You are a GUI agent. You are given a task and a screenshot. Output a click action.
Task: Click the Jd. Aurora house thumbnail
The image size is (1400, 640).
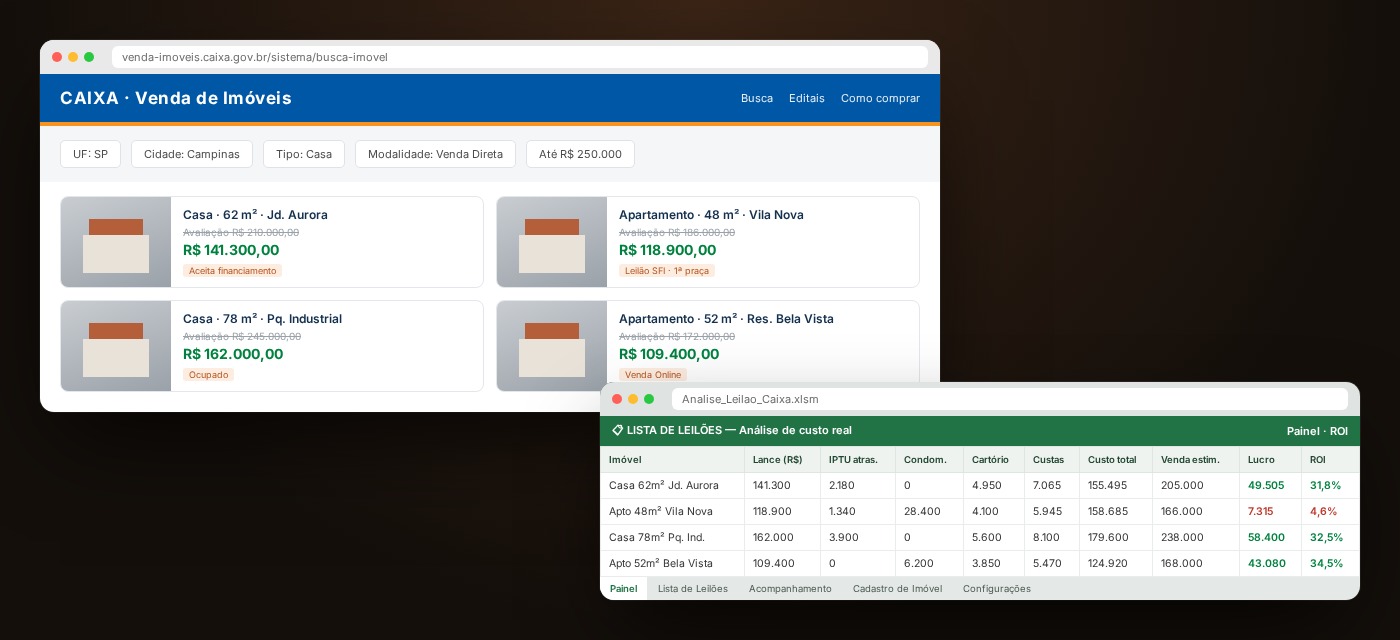[116, 242]
